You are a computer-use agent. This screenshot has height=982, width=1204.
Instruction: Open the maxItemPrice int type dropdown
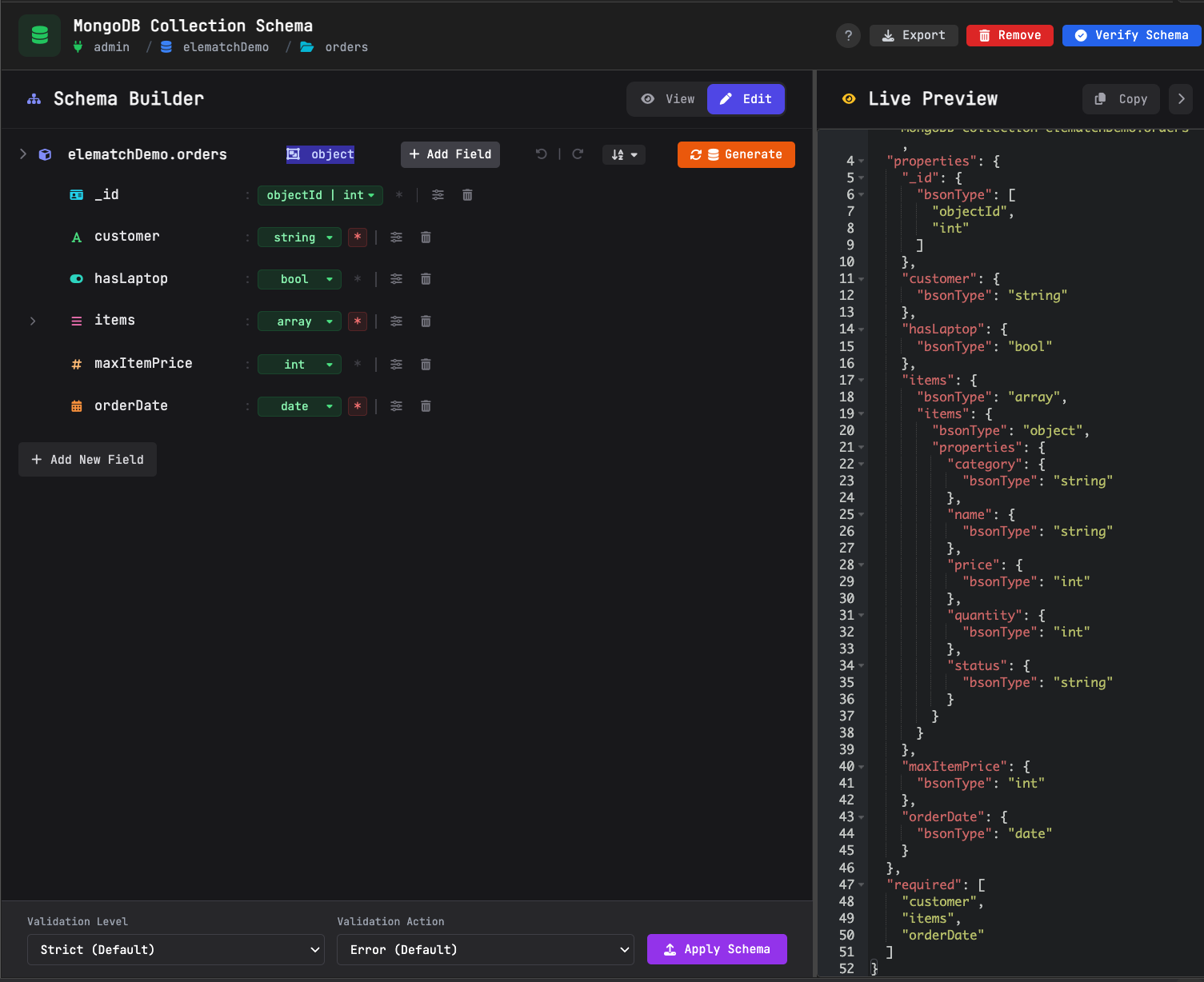[x=299, y=365]
